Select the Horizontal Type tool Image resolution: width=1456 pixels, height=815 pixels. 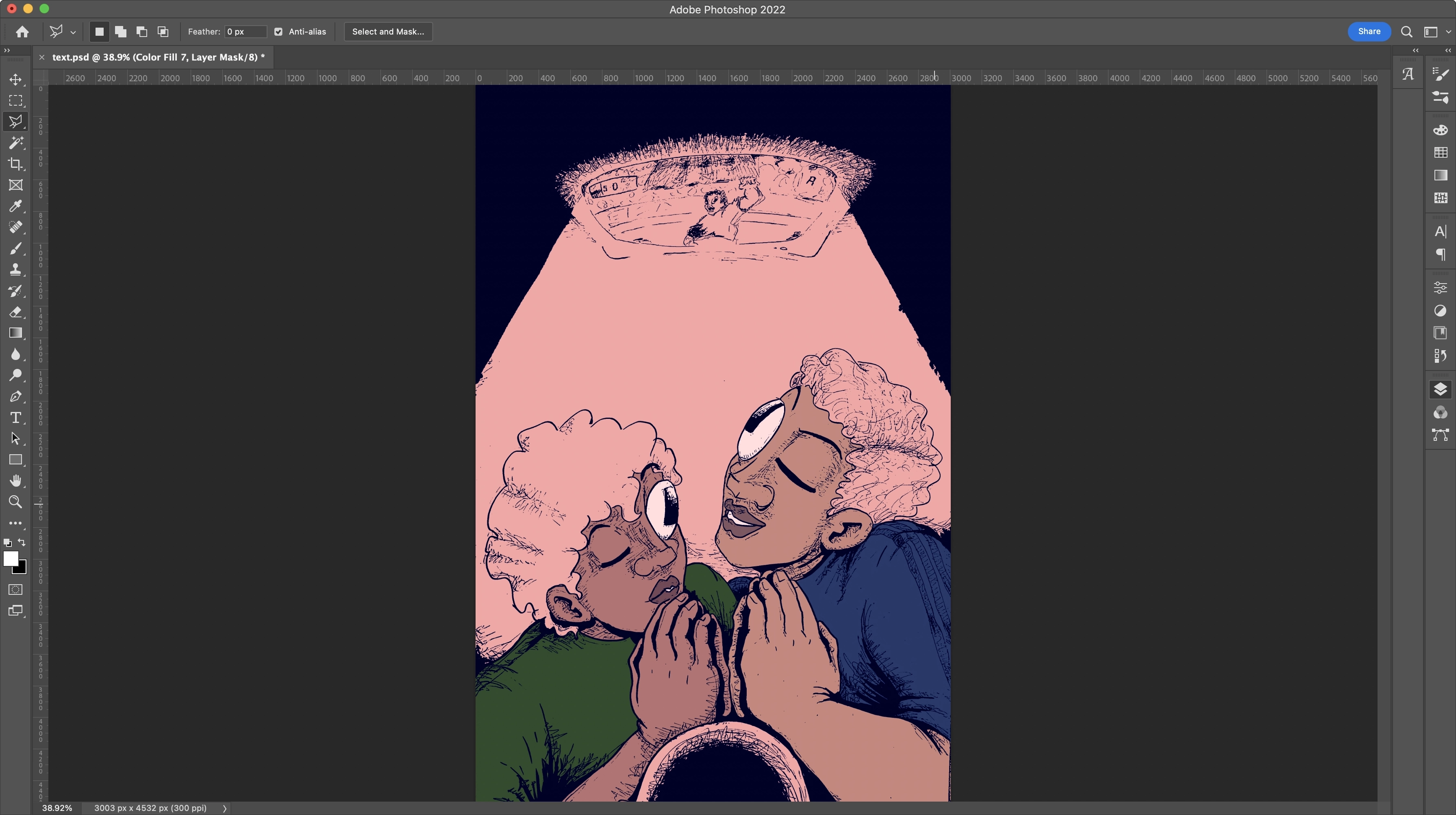(x=16, y=417)
